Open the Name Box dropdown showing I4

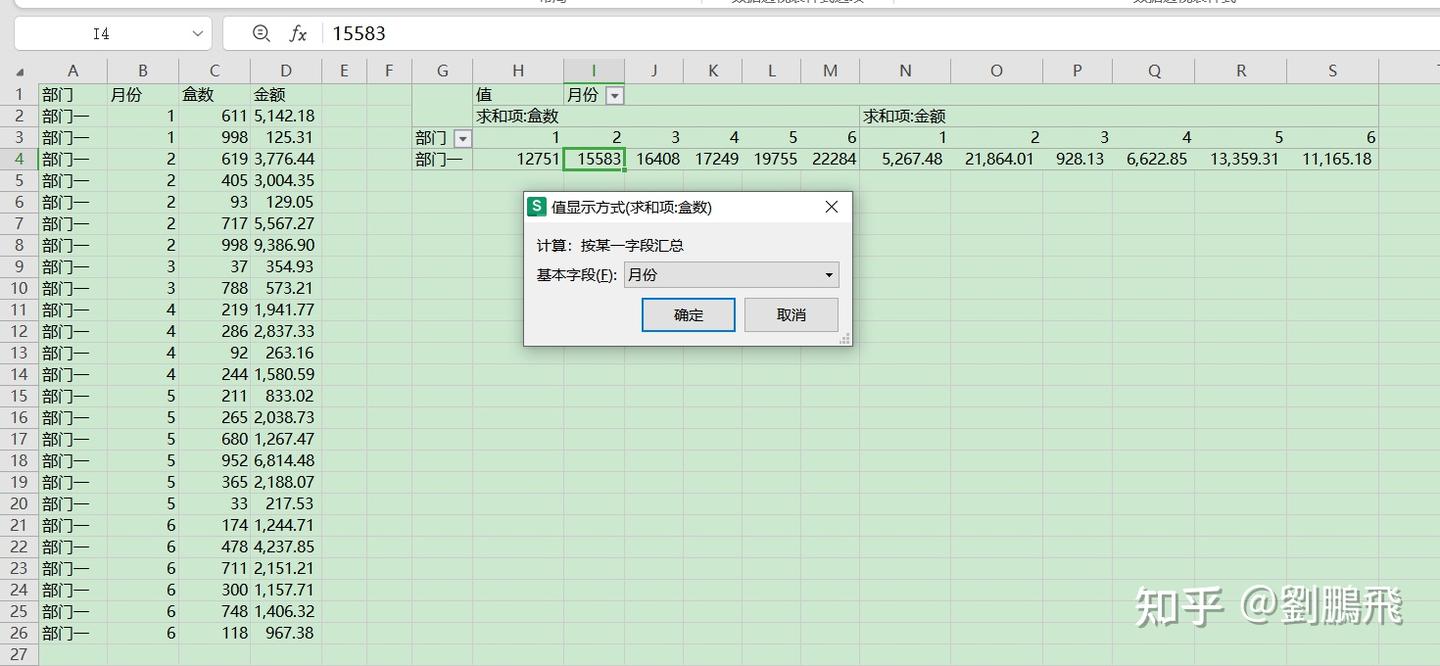pos(196,33)
